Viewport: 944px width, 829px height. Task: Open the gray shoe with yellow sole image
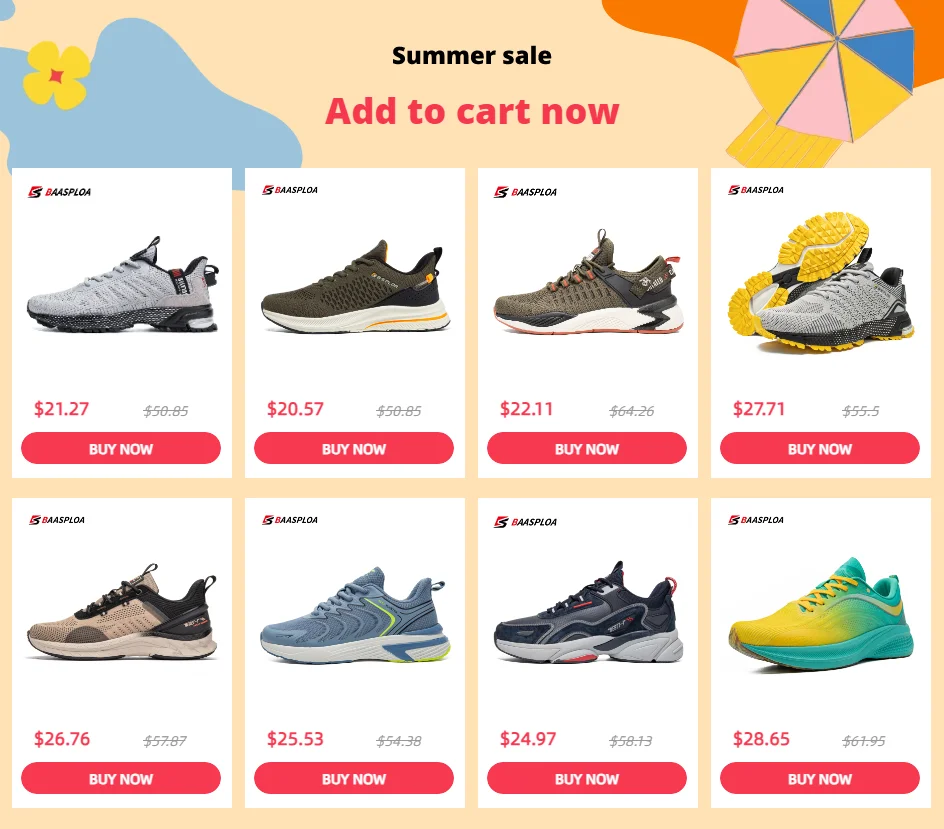tap(821, 282)
